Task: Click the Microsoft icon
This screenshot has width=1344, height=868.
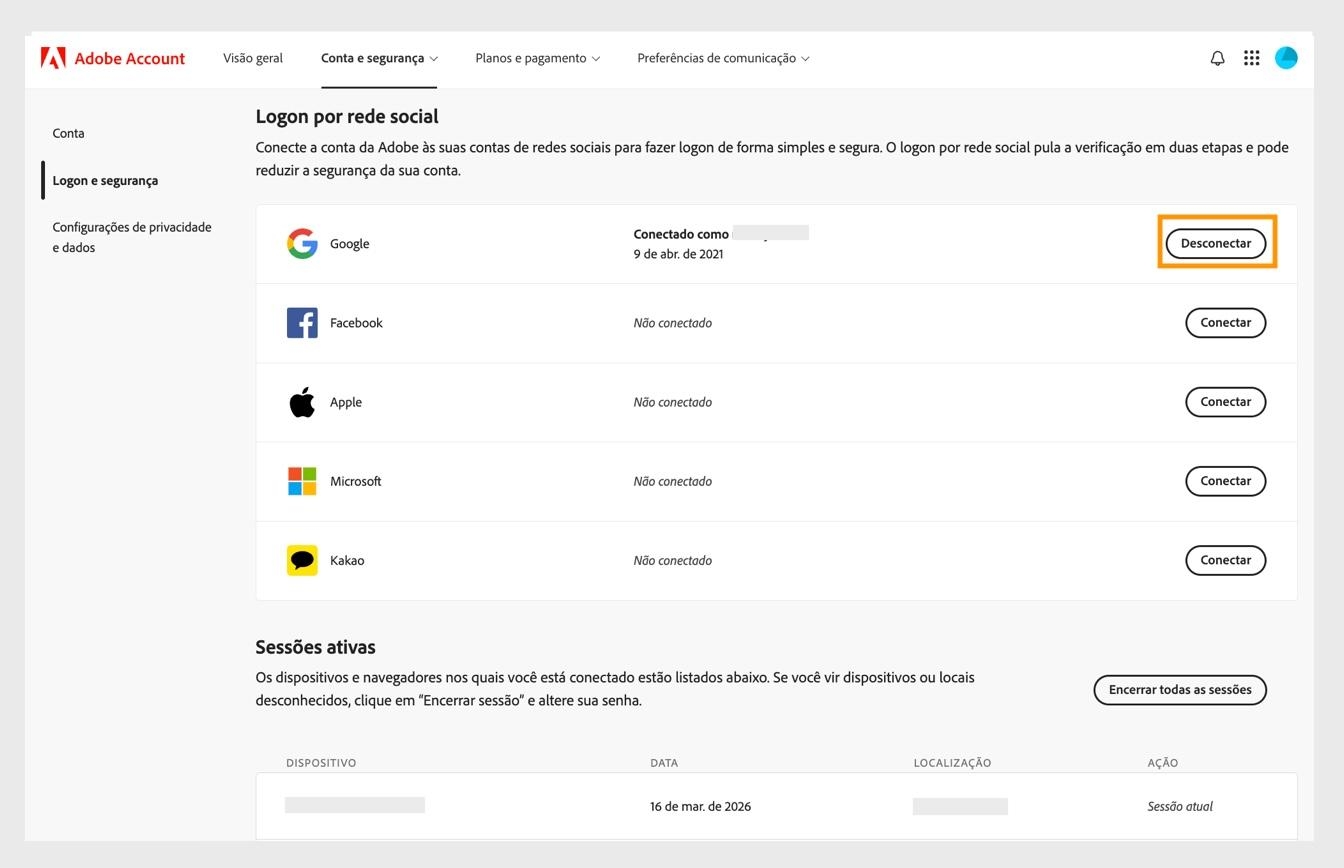Action: click(x=301, y=480)
